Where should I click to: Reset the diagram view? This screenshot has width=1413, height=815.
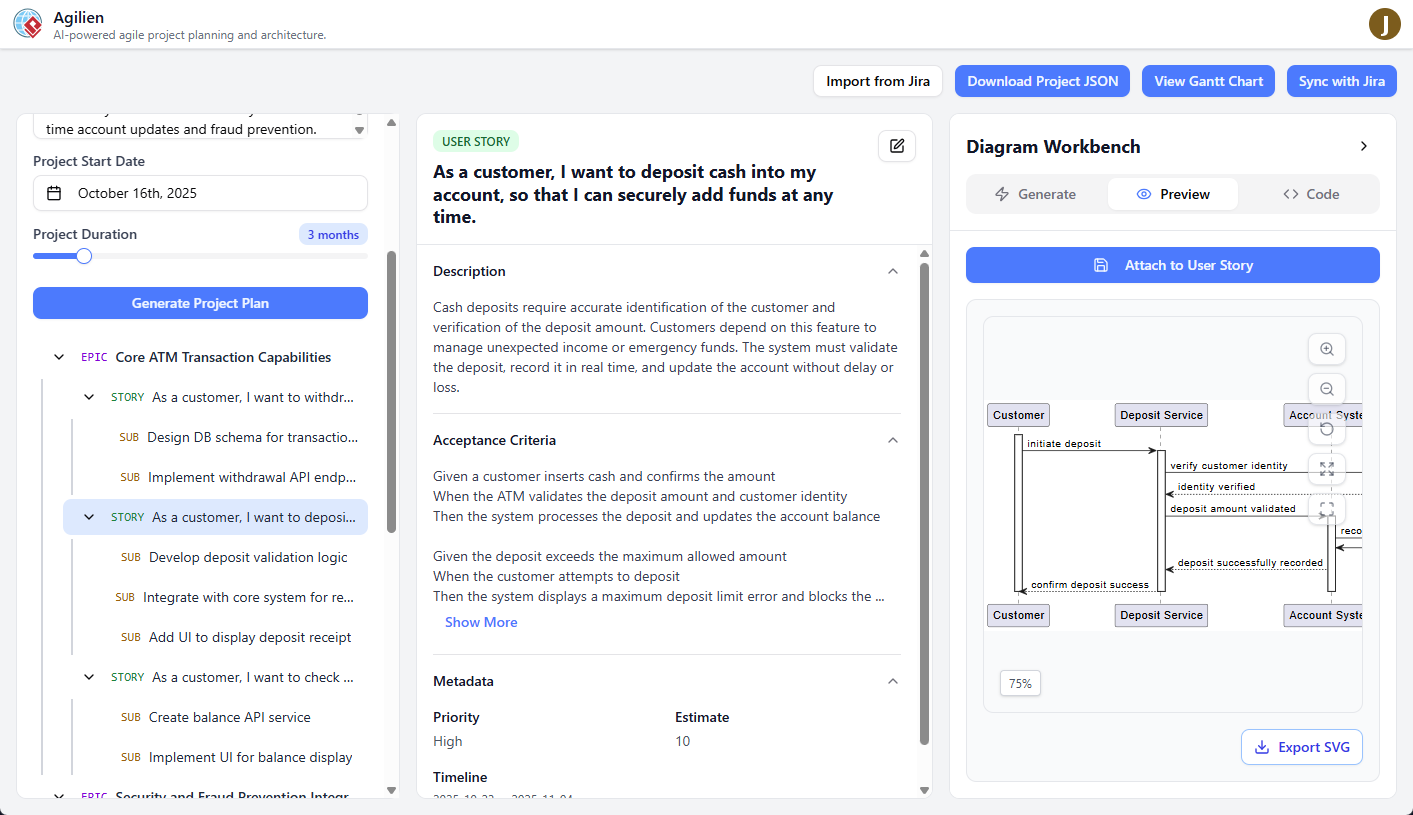point(1326,429)
